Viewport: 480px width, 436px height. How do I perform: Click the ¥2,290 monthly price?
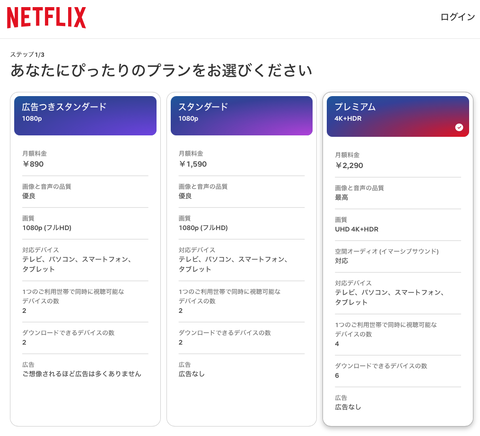click(x=349, y=165)
